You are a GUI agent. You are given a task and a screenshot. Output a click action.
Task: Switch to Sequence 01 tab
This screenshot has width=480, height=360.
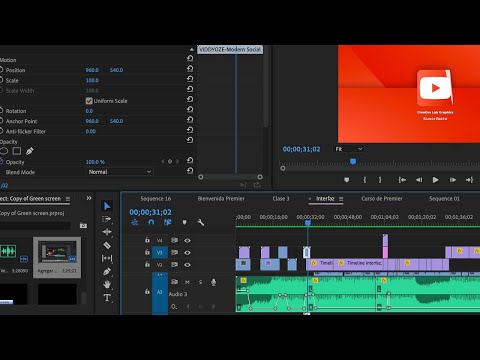tap(444, 199)
